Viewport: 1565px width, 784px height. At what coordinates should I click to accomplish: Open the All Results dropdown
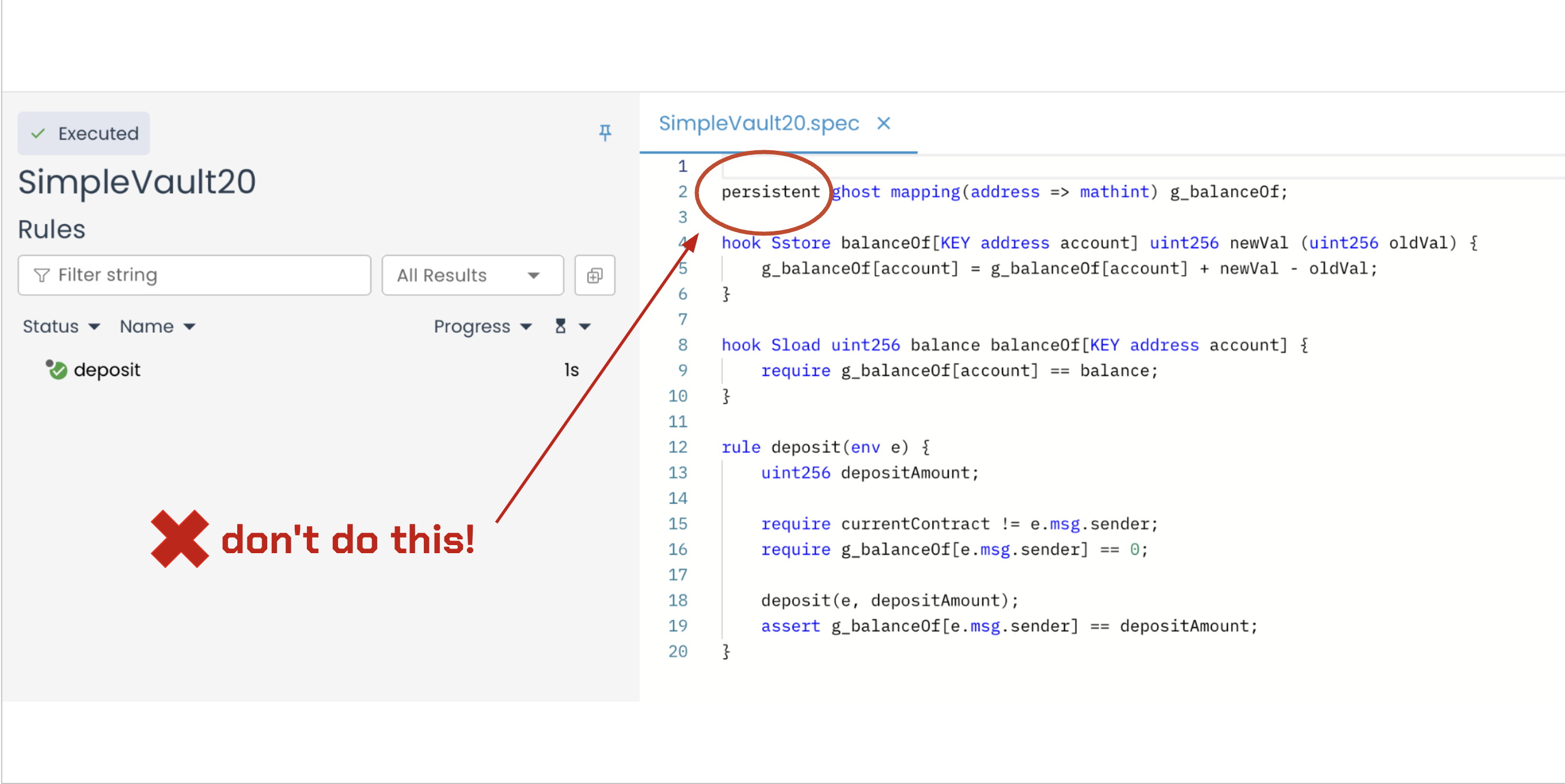[472, 276]
